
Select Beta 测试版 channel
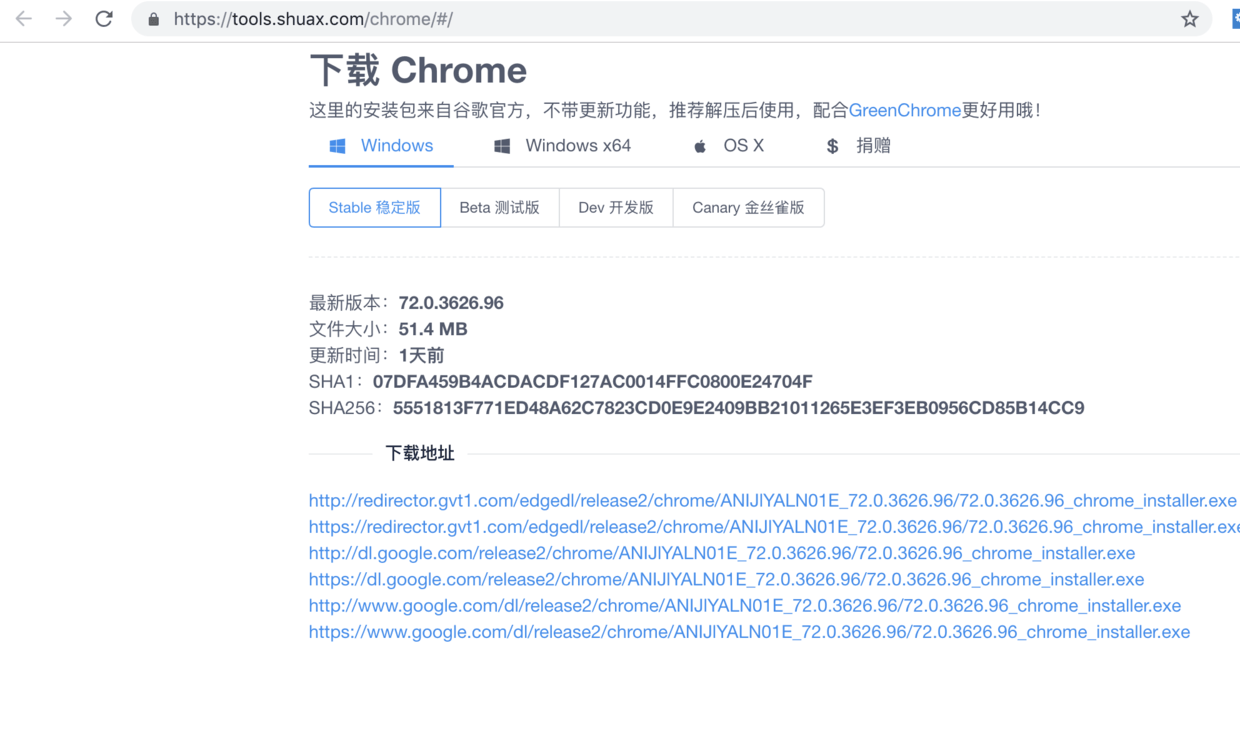click(500, 208)
